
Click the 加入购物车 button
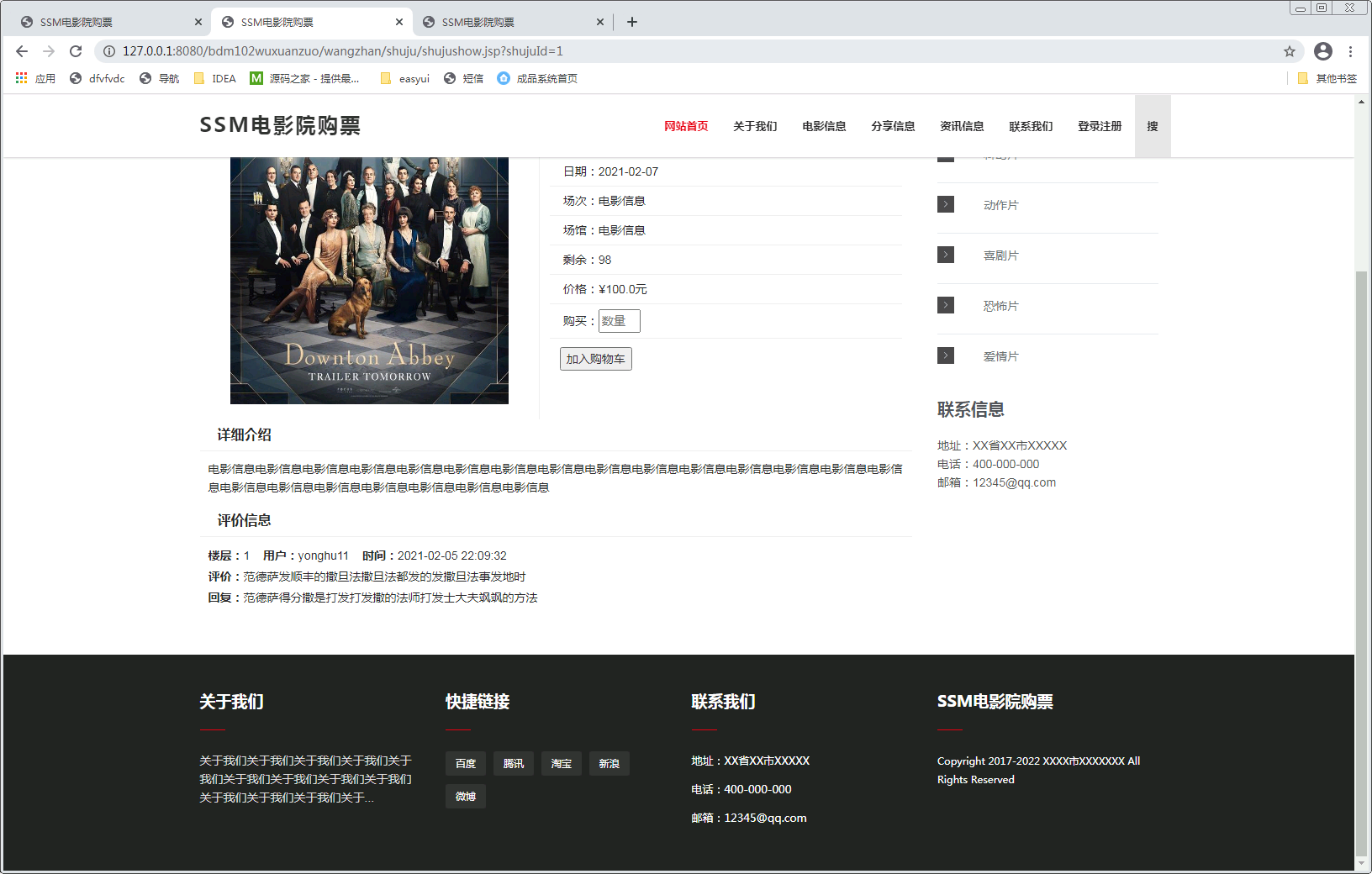pyautogui.click(x=596, y=359)
